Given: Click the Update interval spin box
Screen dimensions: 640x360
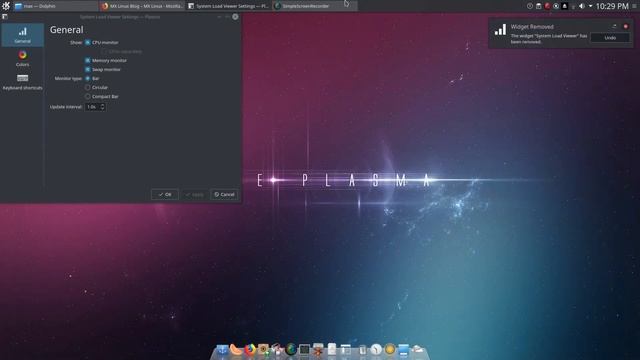Looking at the screenshot, I should (95, 107).
